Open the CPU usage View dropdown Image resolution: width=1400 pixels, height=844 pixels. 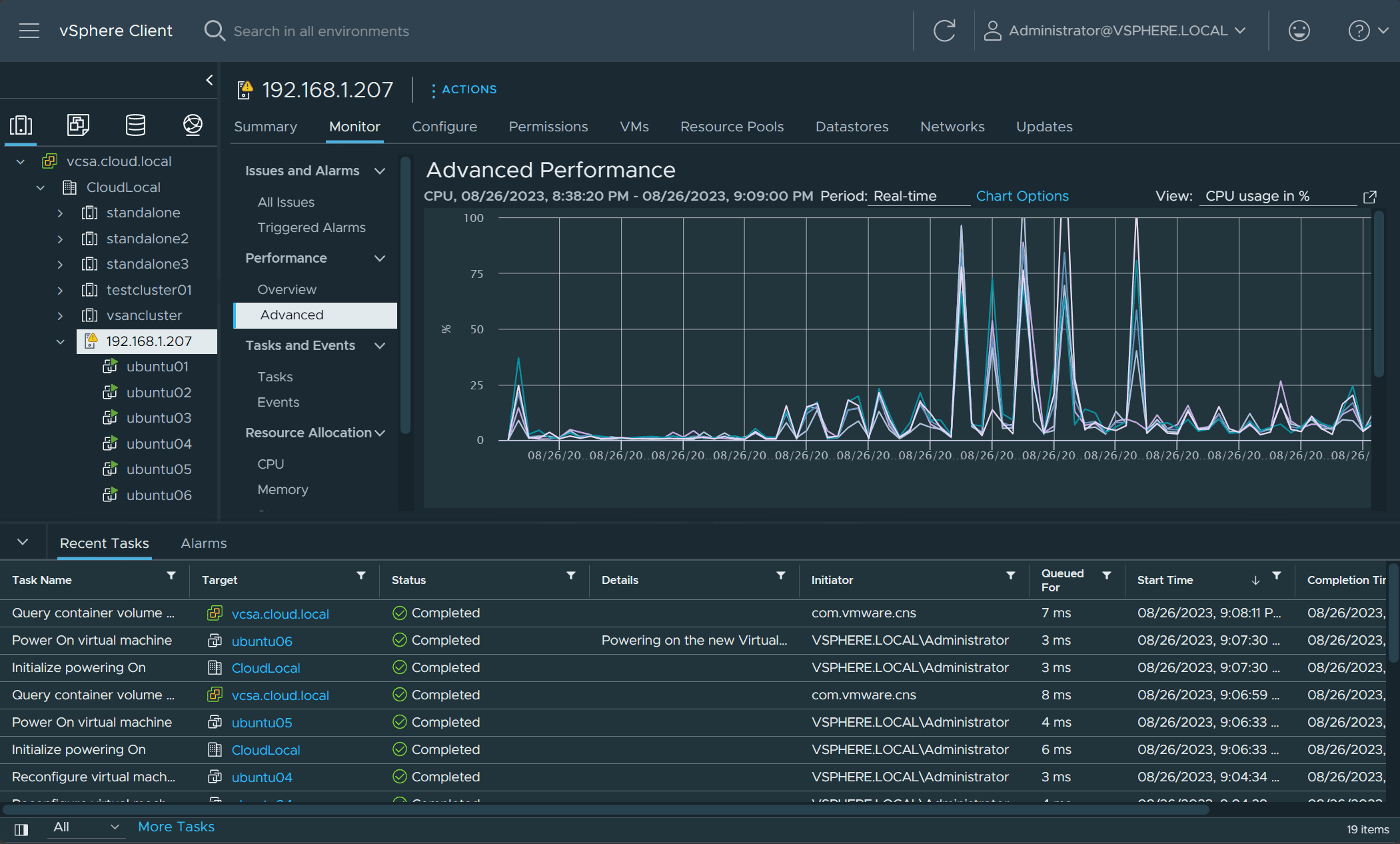click(1276, 196)
